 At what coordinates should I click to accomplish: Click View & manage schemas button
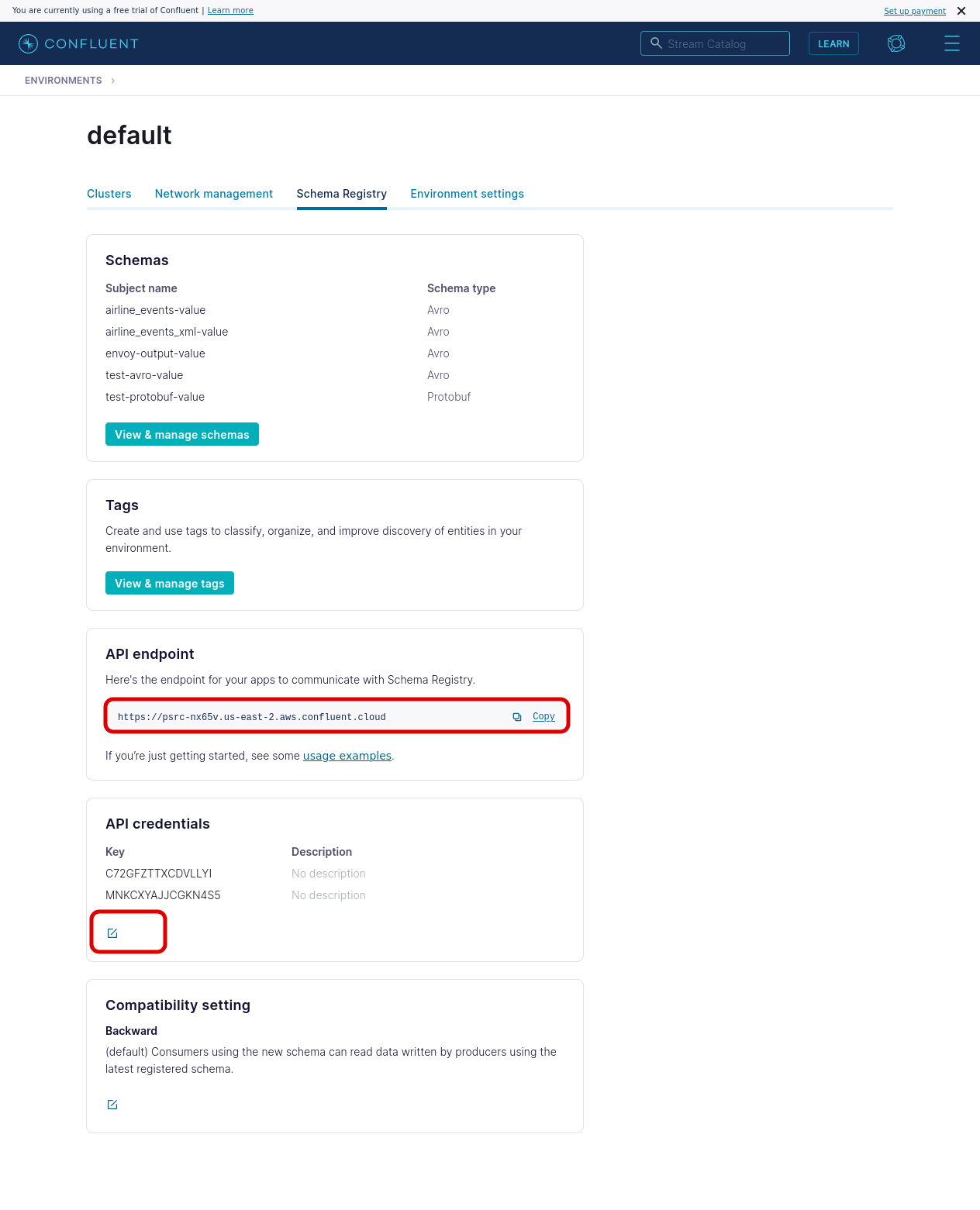[182, 434]
